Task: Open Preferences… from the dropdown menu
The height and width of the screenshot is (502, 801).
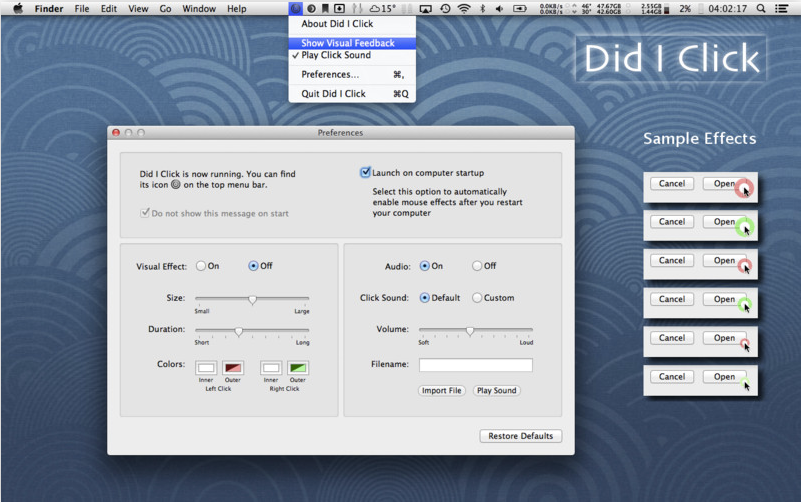Action: click(352, 75)
